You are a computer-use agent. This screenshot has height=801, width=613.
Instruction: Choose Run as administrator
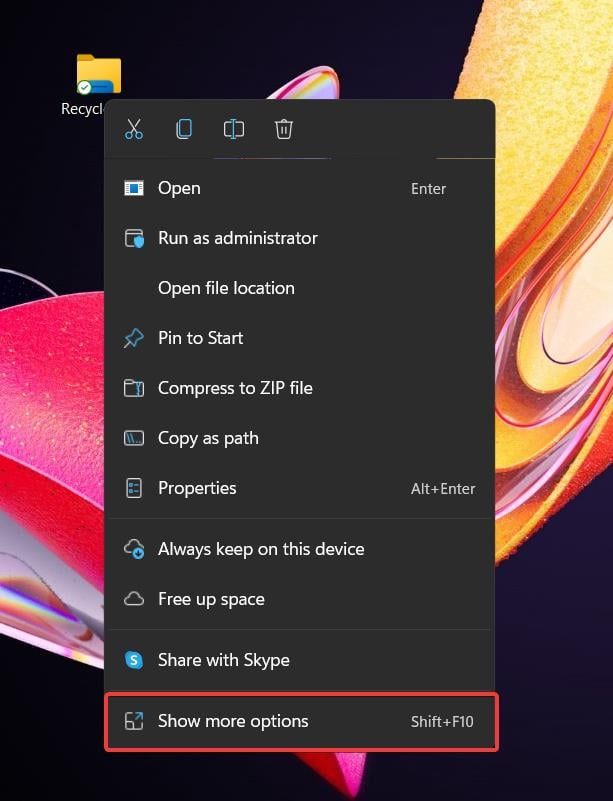(300, 238)
